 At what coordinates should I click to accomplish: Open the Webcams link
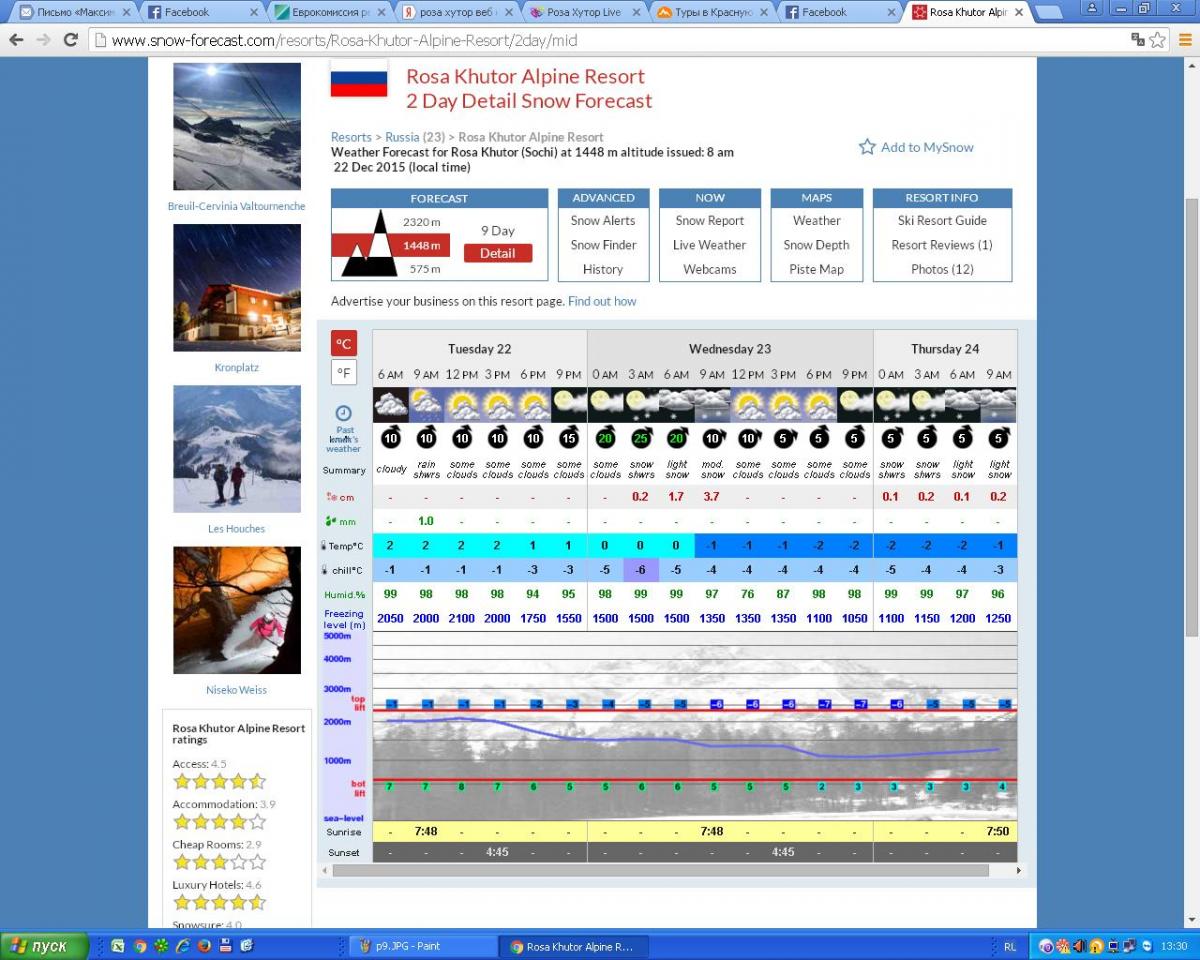tap(710, 269)
